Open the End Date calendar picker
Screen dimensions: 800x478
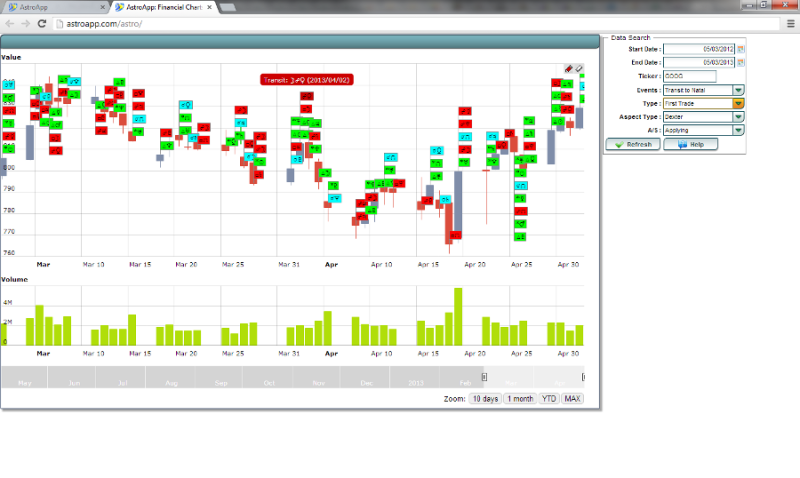[x=741, y=62]
